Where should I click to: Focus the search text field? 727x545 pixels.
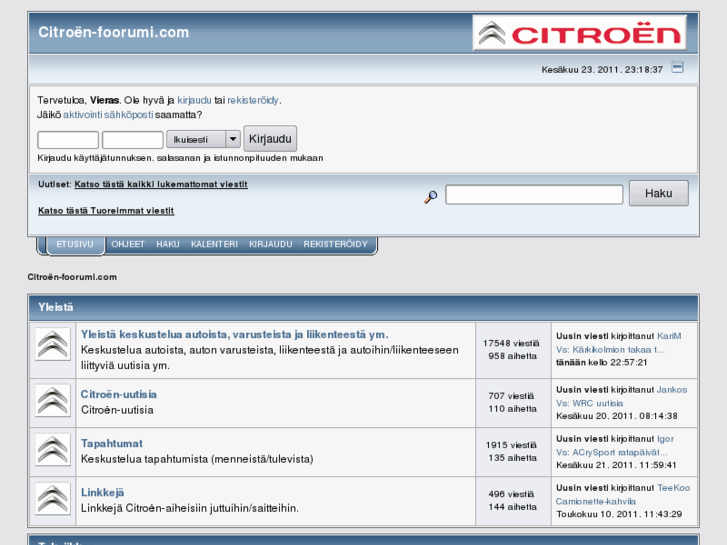(534, 194)
